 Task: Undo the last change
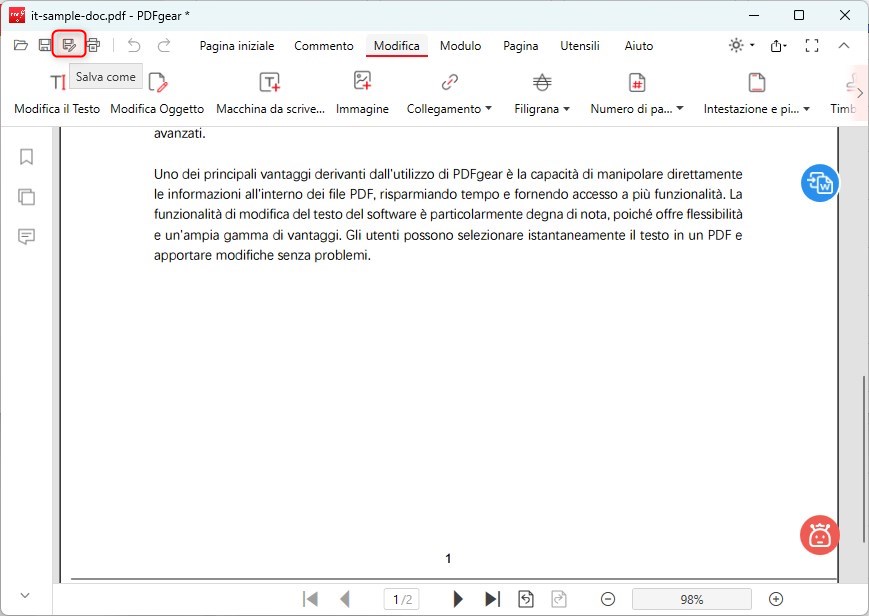133,44
